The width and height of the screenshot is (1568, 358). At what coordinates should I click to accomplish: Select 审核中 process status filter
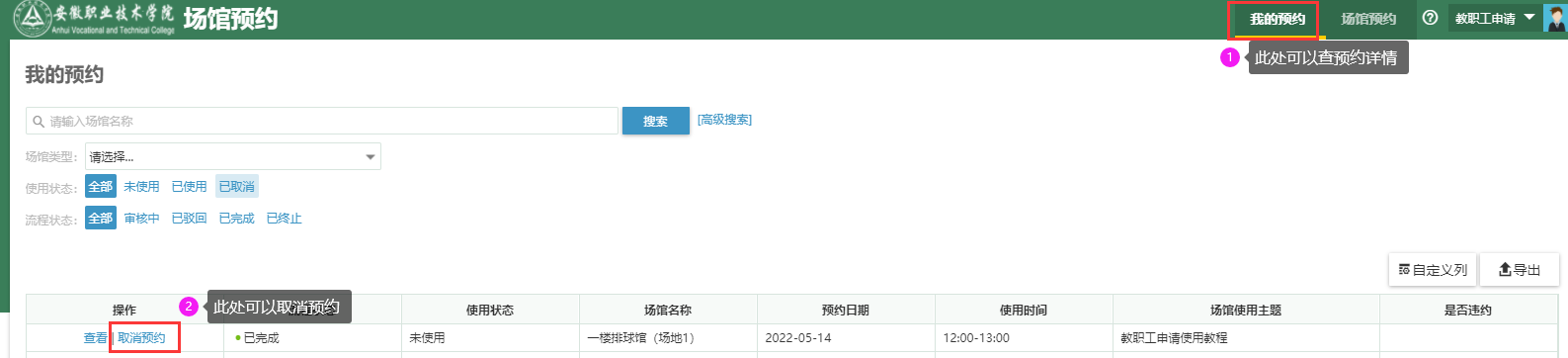click(x=141, y=218)
